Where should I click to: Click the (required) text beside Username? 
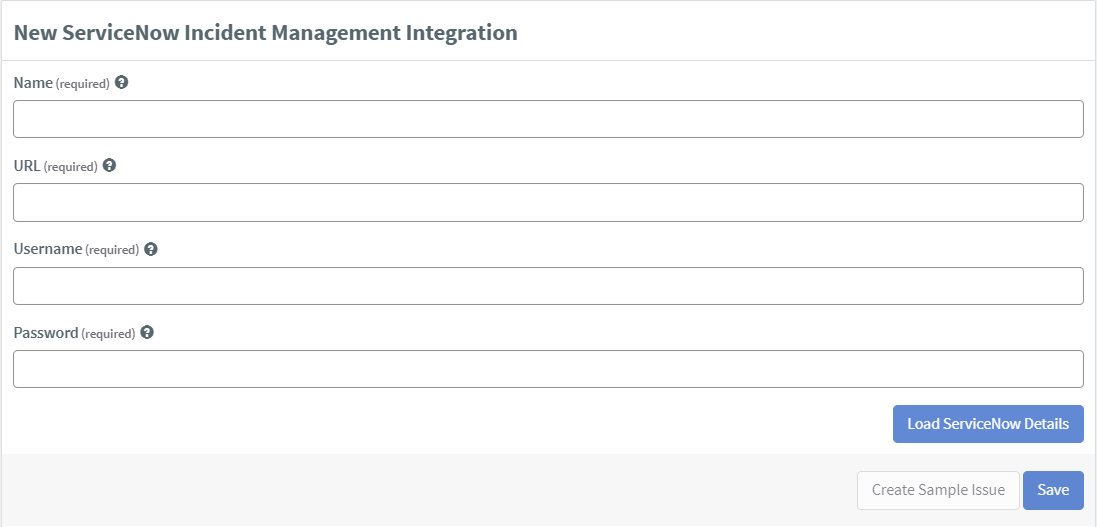coord(112,251)
